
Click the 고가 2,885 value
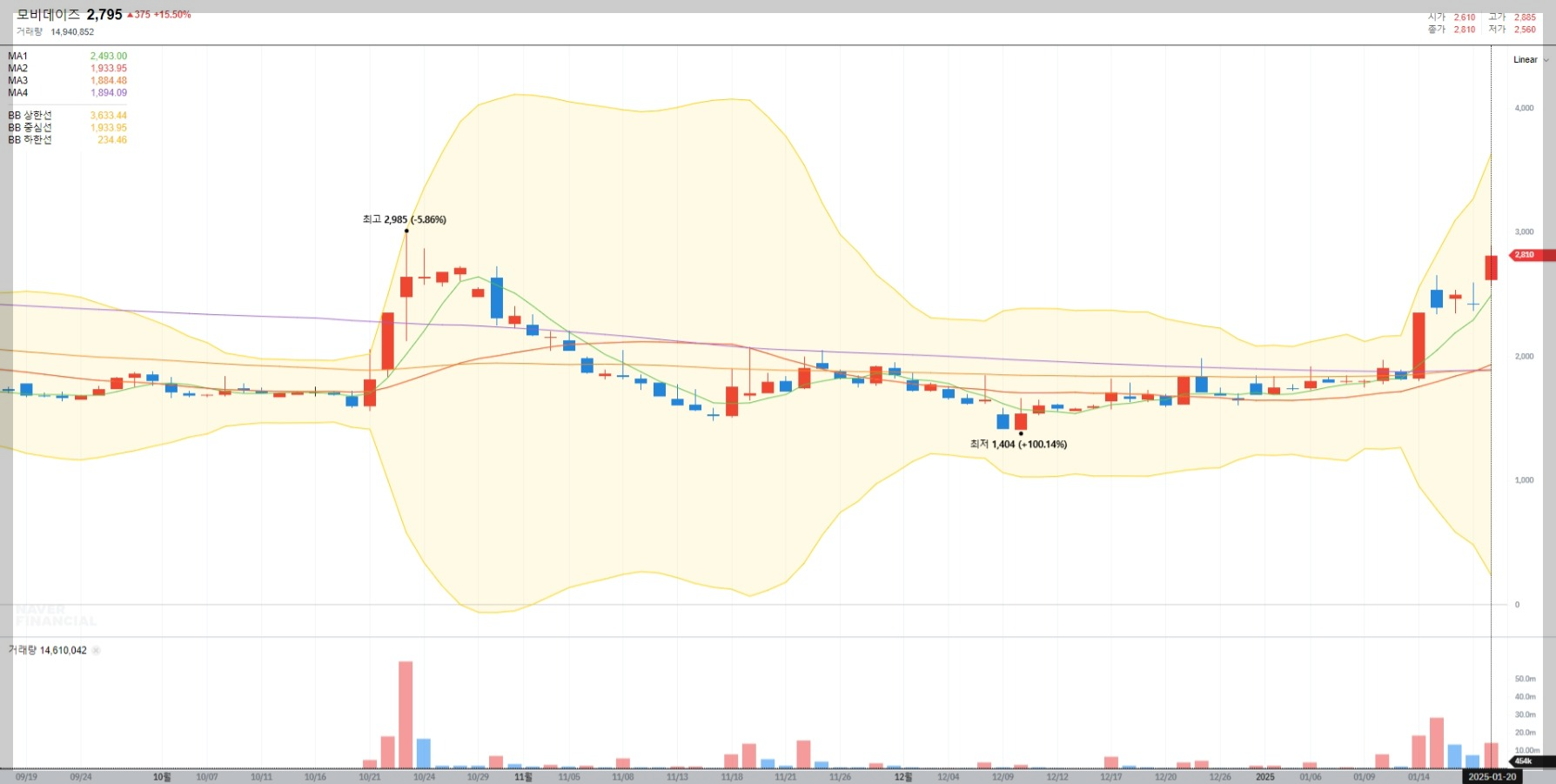coord(1525,17)
